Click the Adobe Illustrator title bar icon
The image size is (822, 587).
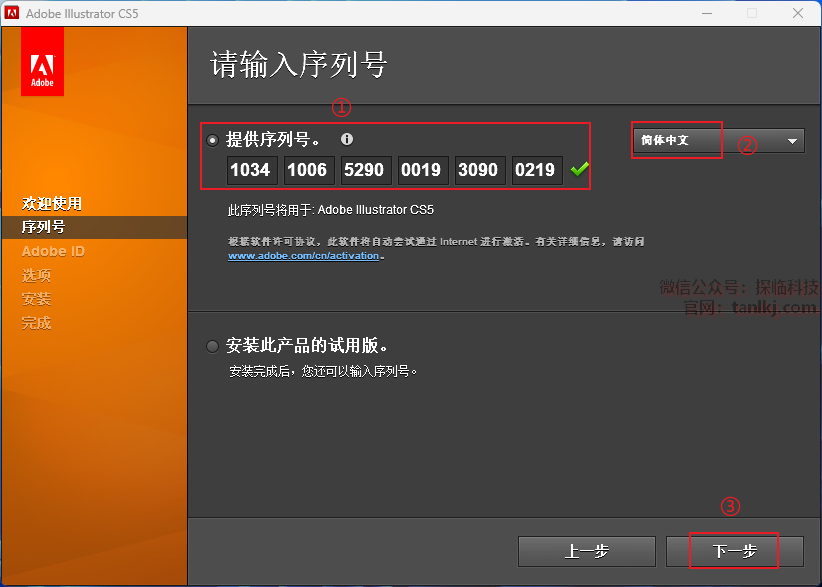click(11, 13)
